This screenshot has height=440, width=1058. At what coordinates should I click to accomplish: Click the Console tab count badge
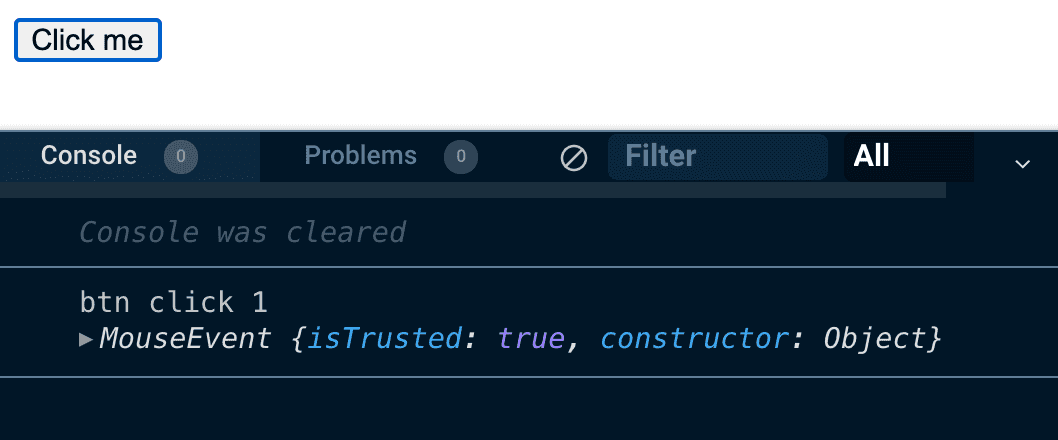point(181,156)
